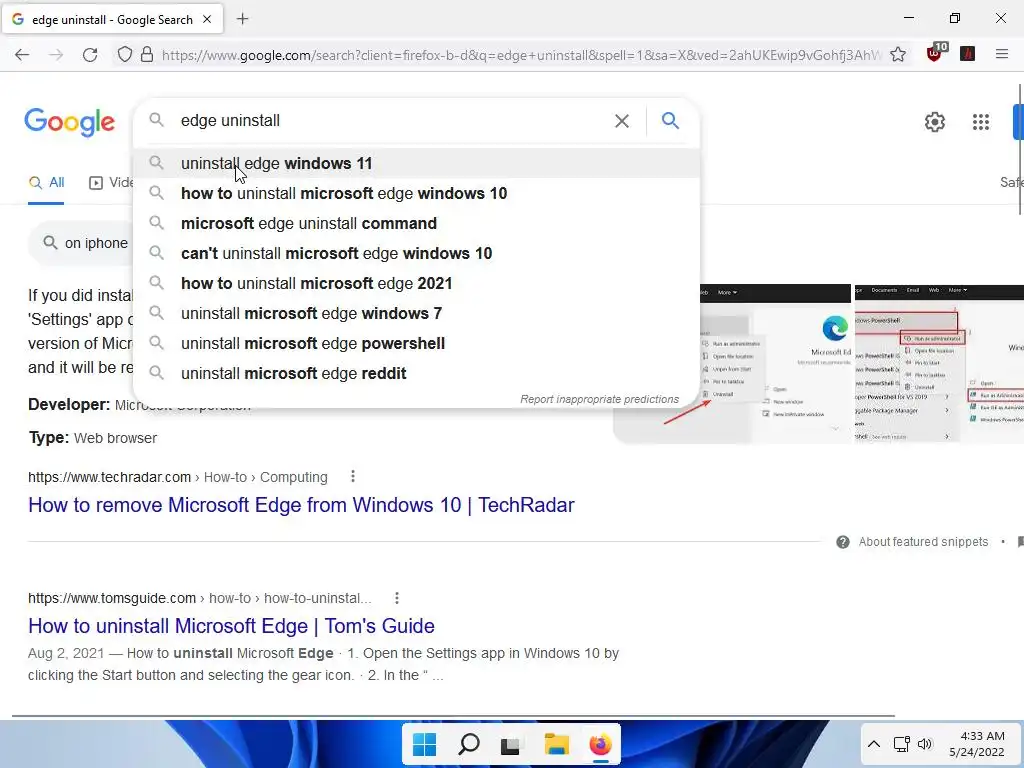This screenshot has width=1024, height=768.
Task: Open the Firefox hamburger application menu
Action: coord(1002,55)
